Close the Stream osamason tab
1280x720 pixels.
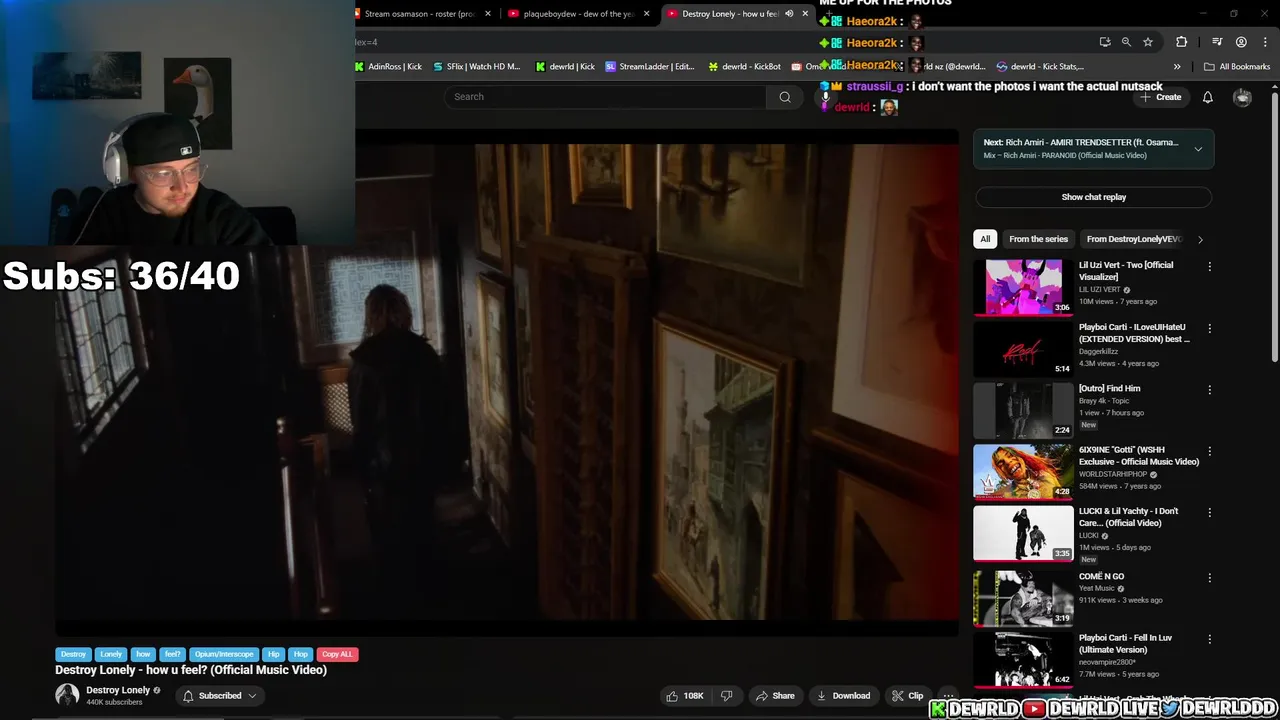point(488,14)
